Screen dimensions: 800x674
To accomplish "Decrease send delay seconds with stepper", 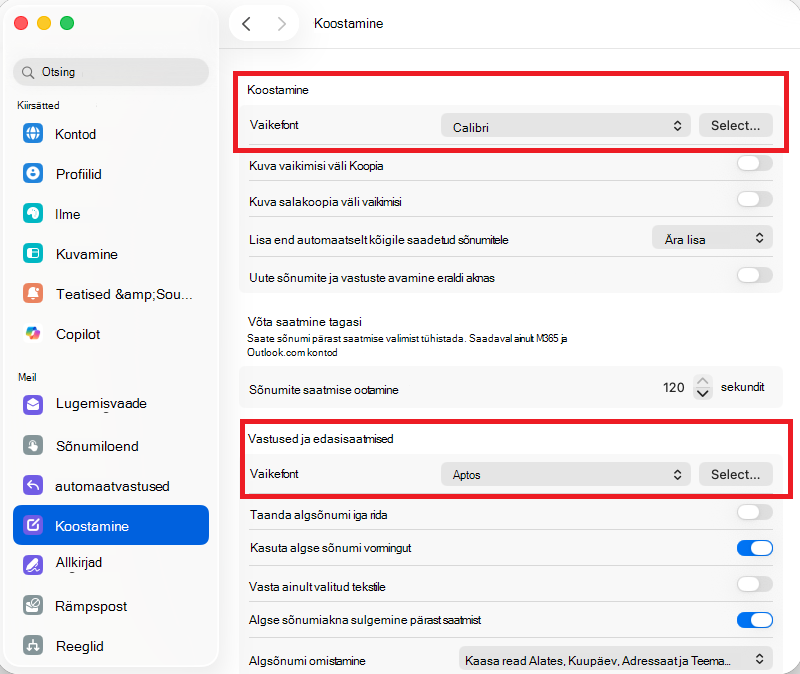I will click(703, 393).
